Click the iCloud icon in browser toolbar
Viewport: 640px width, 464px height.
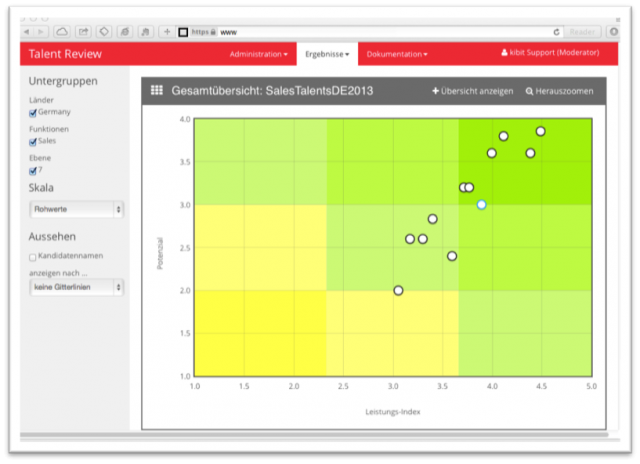pos(62,32)
